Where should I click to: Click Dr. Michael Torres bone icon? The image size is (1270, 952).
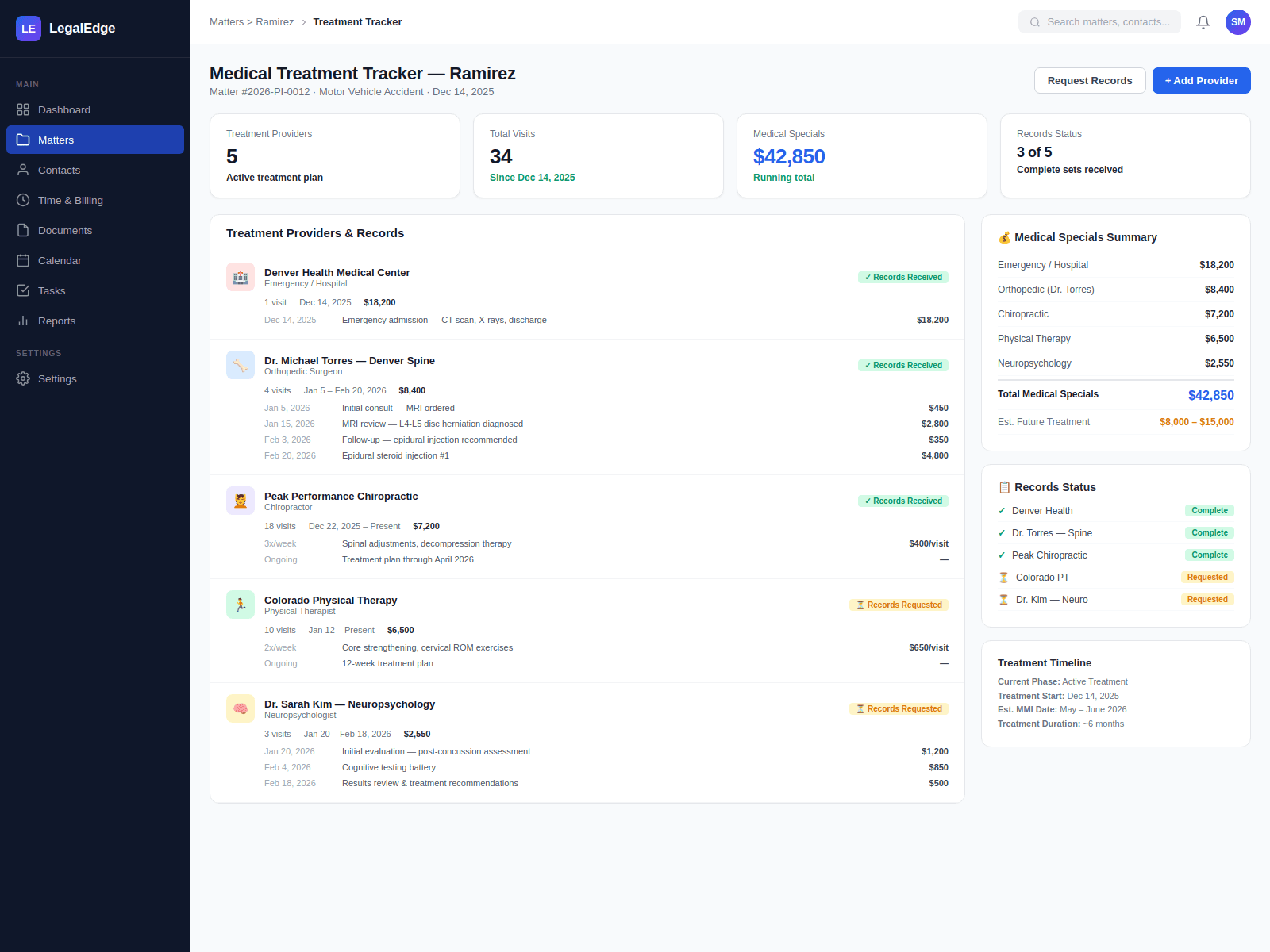click(241, 365)
